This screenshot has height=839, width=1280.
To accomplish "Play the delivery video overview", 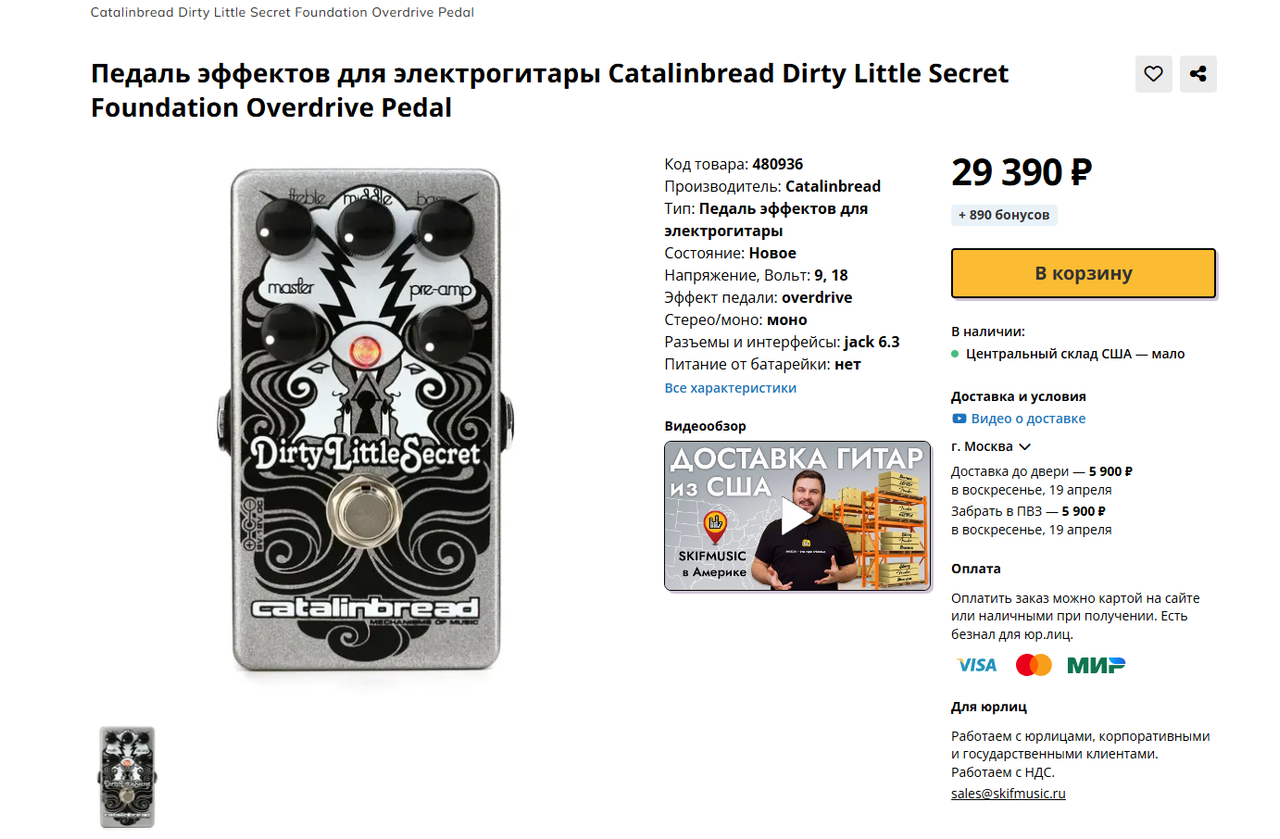I will [x=797, y=516].
